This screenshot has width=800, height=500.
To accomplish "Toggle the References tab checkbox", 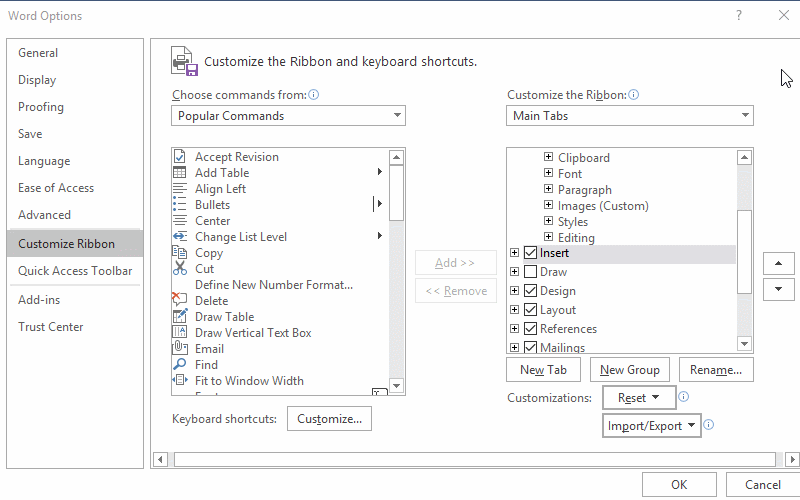I will click(x=531, y=328).
